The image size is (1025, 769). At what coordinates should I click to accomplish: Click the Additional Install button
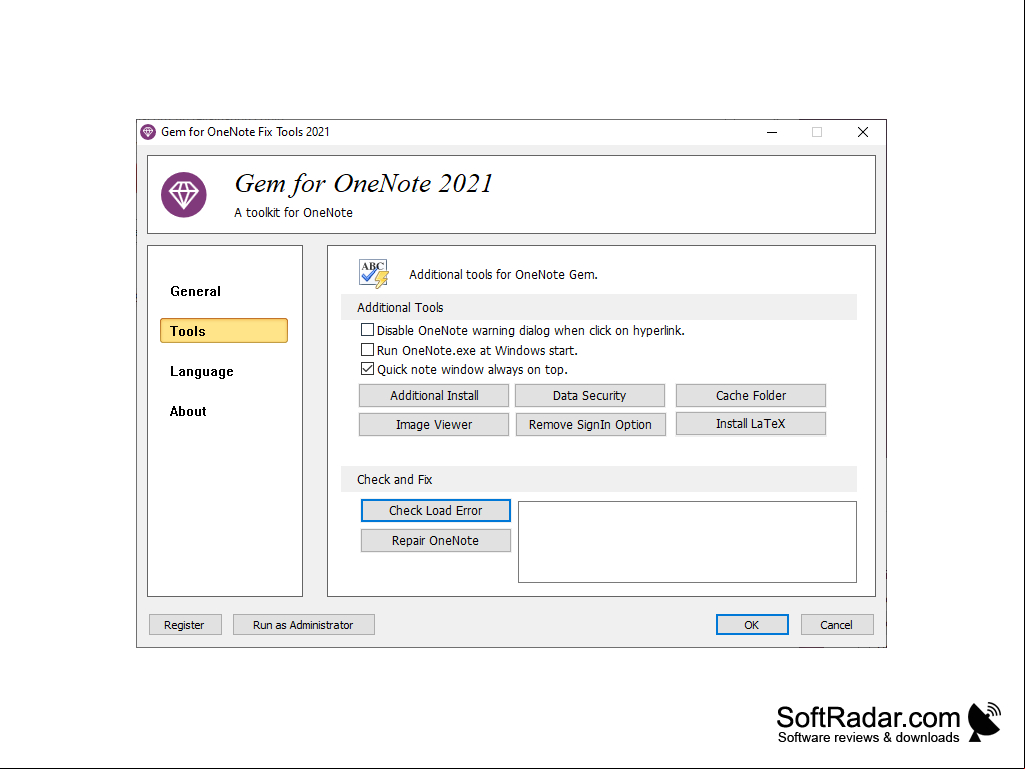coord(434,396)
